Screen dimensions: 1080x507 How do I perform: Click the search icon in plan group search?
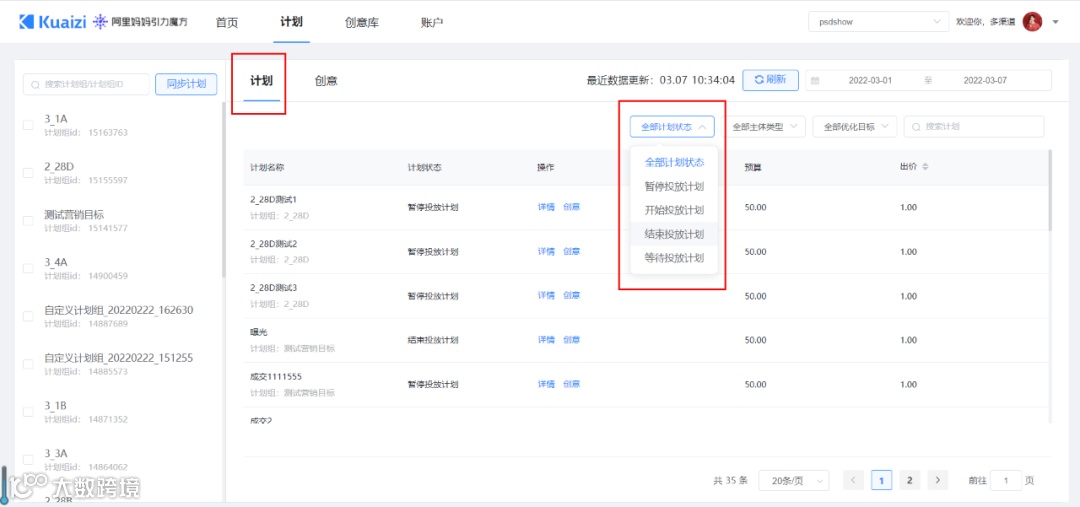tap(35, 84)
